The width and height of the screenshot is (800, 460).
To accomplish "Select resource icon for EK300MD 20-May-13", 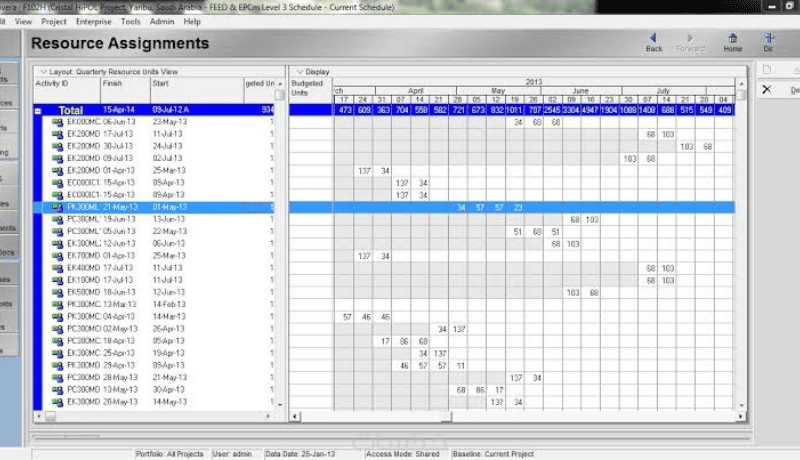I will point(58,402).
